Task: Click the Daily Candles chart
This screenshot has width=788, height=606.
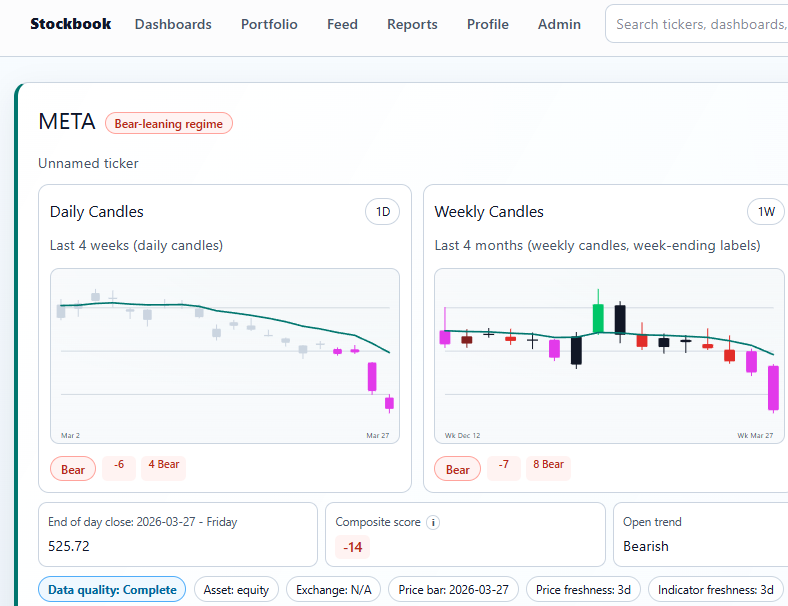Action: coord(225,356)
